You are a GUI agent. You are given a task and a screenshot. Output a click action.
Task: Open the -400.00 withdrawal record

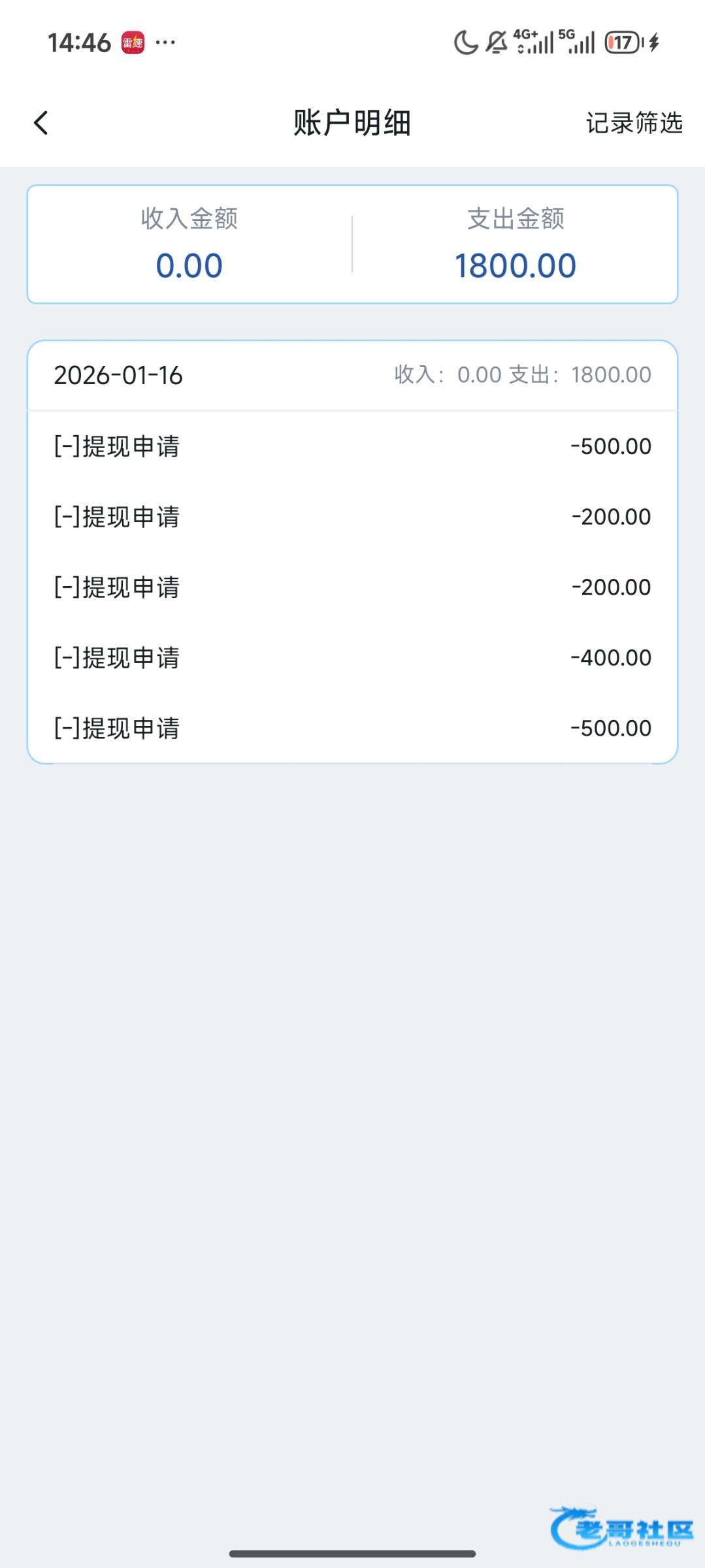click(352, 657)
